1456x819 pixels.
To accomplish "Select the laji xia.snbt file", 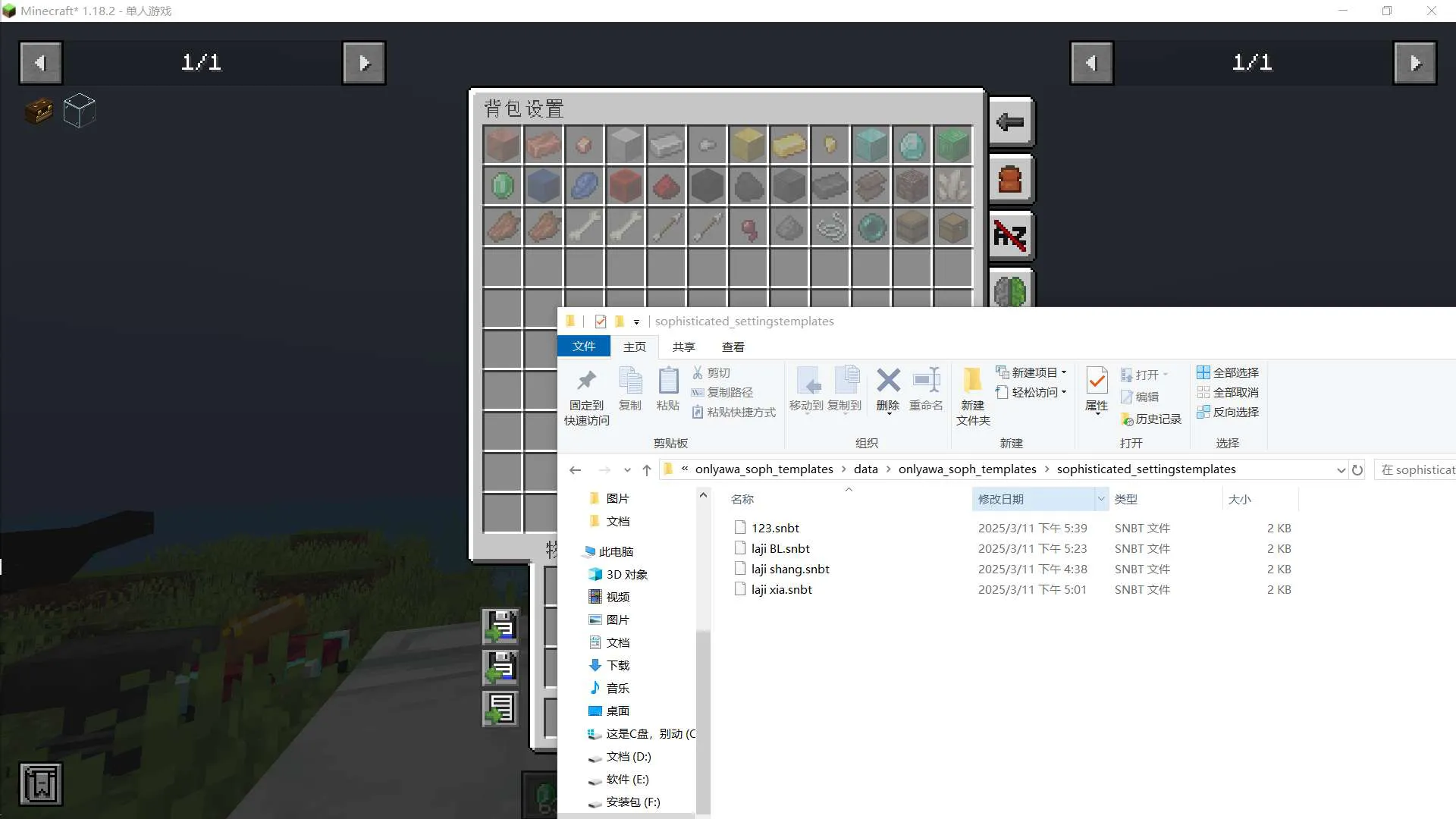I will [781, 589].
